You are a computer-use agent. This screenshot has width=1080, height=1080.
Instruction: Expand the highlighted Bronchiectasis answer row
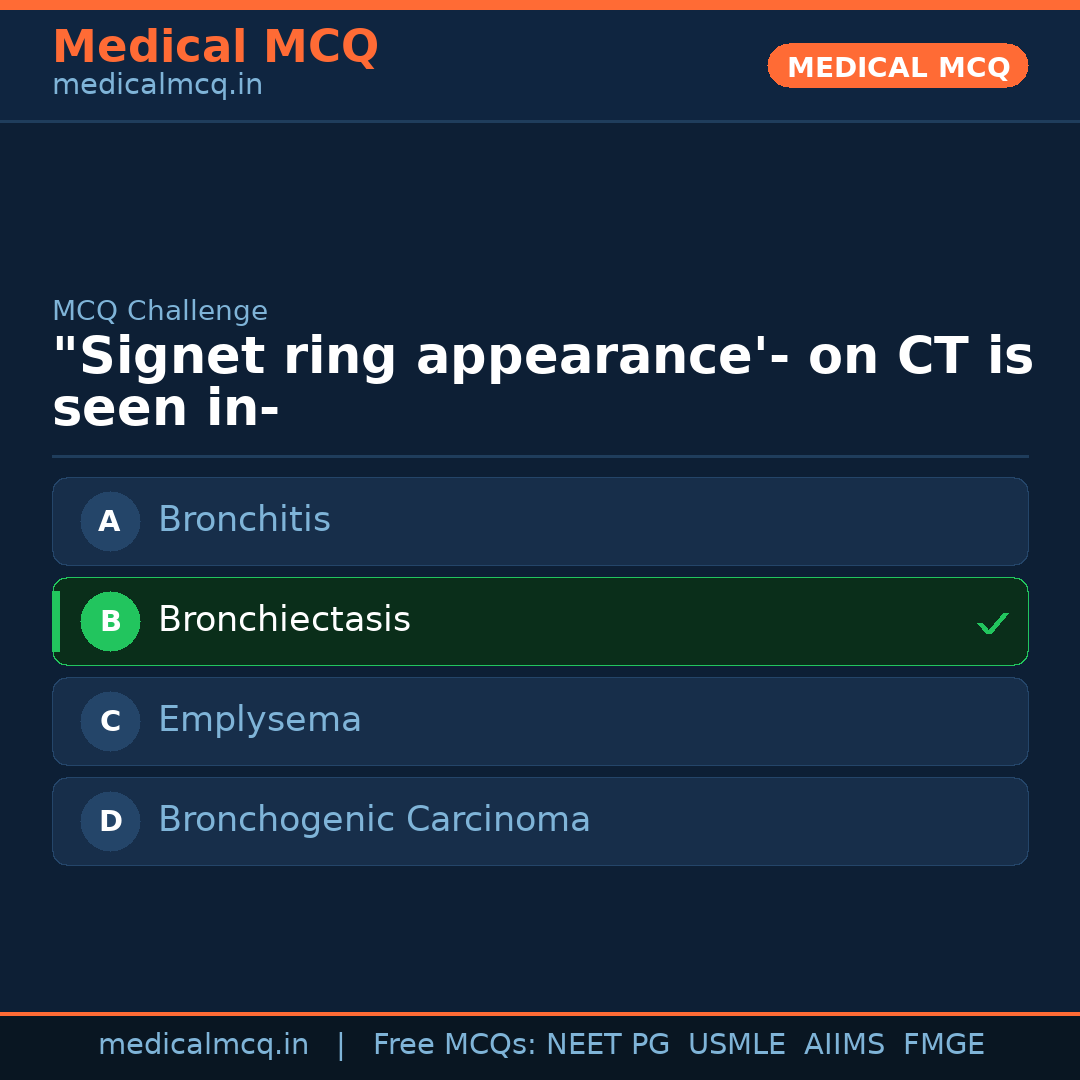(x=540, y=621)
